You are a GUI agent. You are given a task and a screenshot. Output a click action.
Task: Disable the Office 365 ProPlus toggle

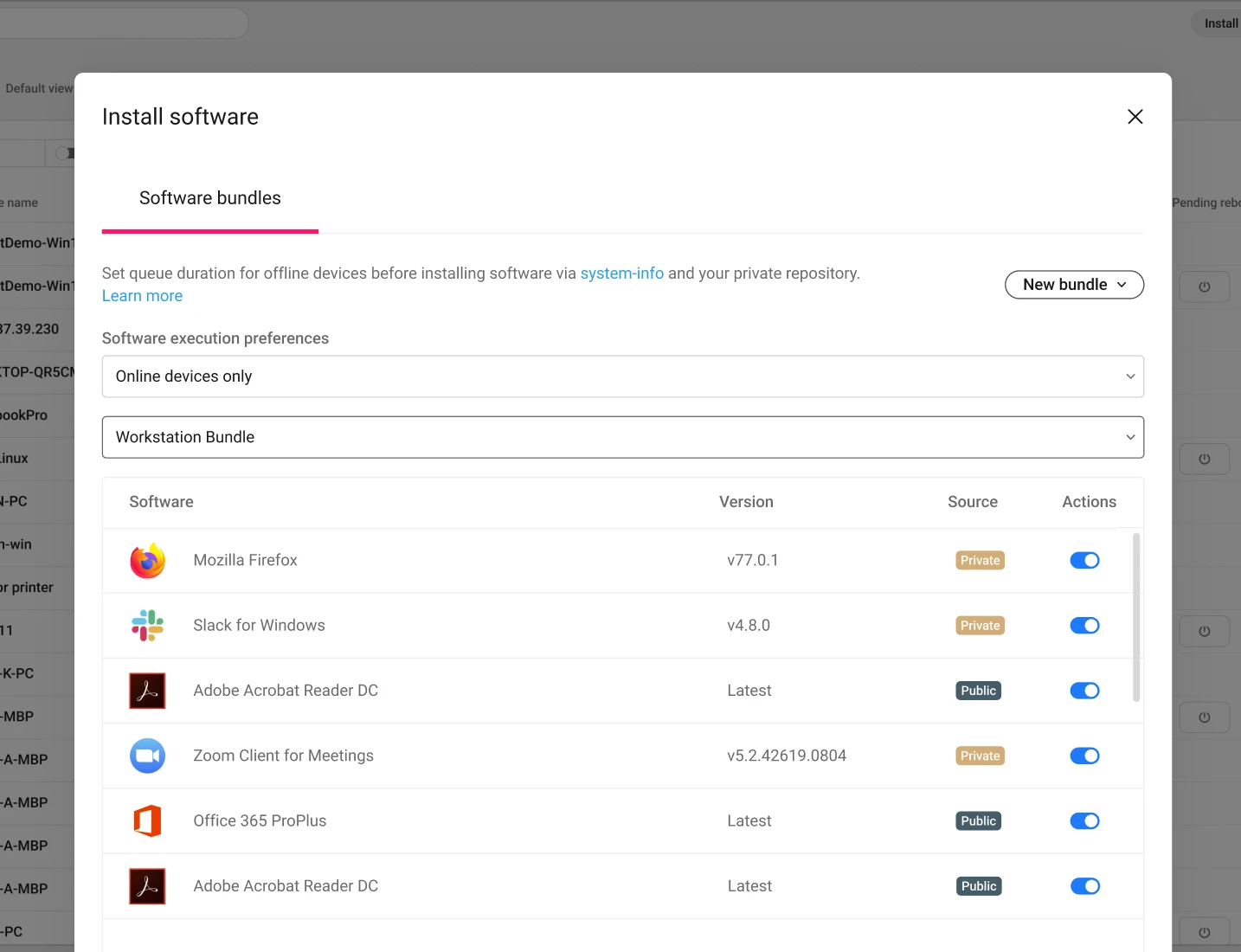tap(1084, 820)
